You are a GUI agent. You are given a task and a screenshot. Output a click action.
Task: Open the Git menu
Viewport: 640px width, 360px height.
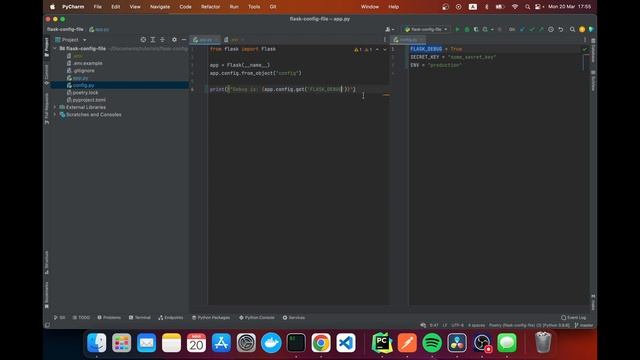point(273,7)
